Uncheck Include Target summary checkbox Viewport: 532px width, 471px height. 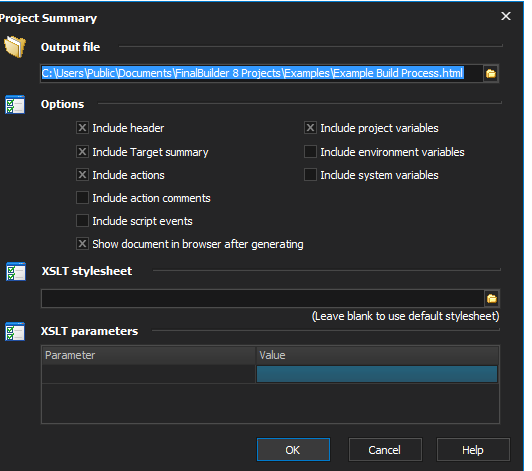coord(82,152)
